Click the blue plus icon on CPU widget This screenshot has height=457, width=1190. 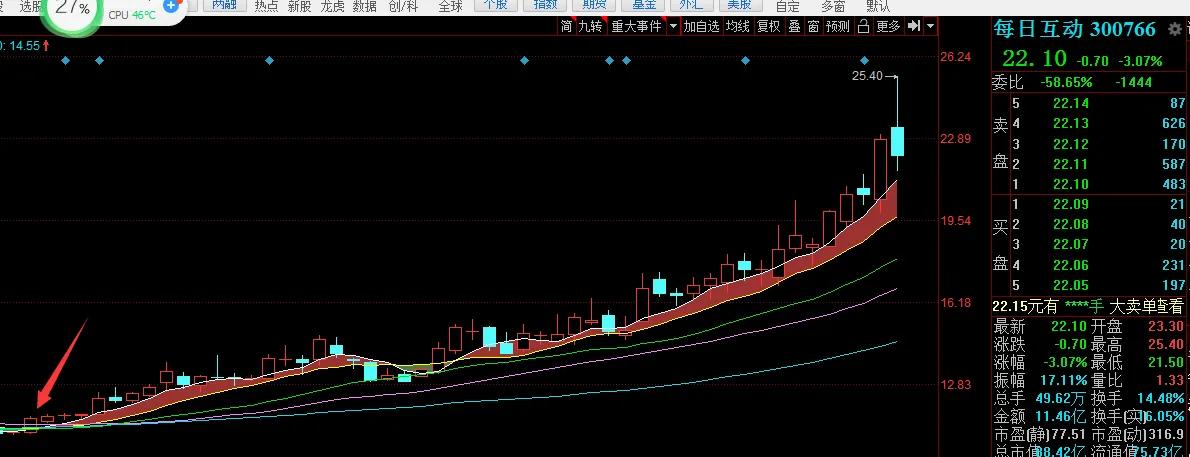[172, 5]
